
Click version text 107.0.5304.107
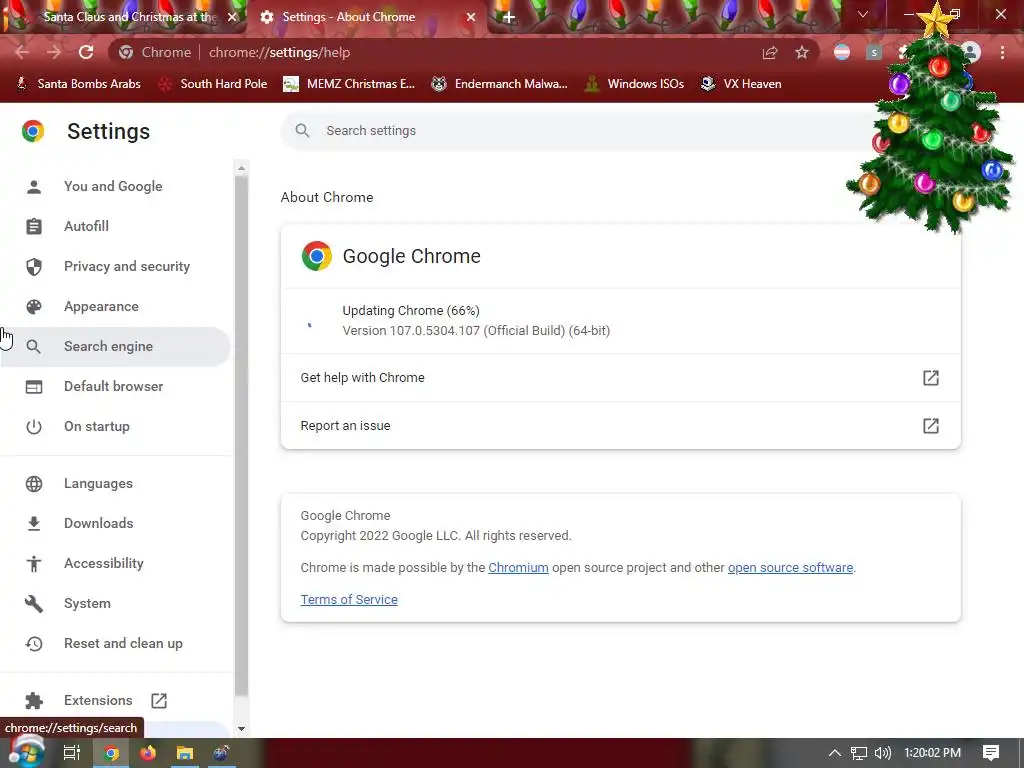click(476, 330)
